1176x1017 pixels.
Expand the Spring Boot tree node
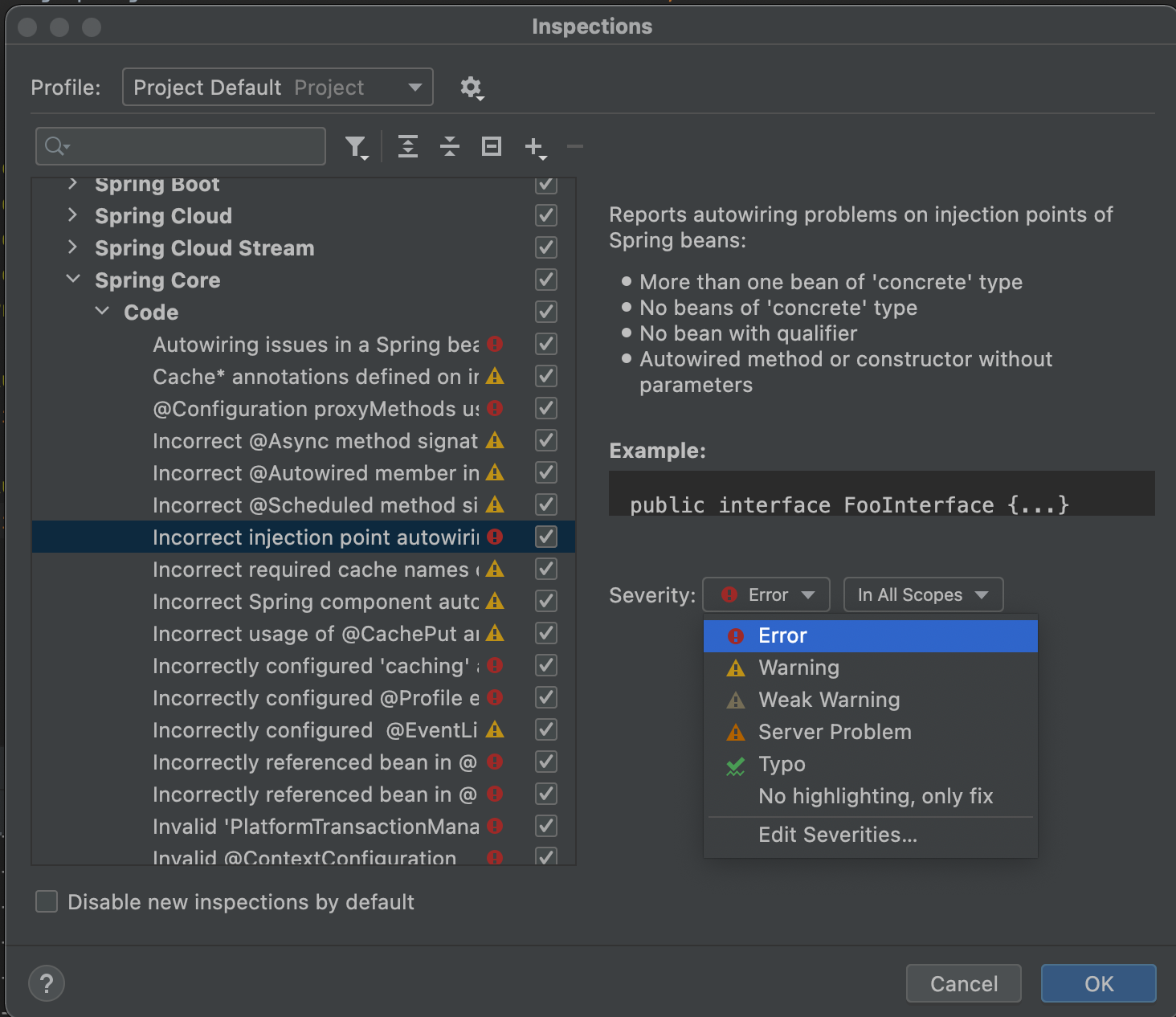(x=73, y=183)
